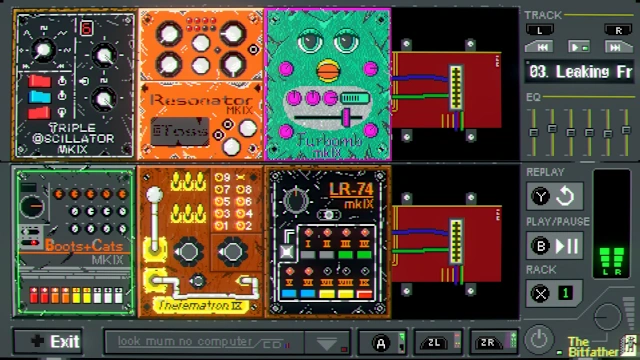Toggle the bottom red switch on Triple Oscillator
This screenshot has height=360, width=640.
pyautogui.click(x=40, y=112)
